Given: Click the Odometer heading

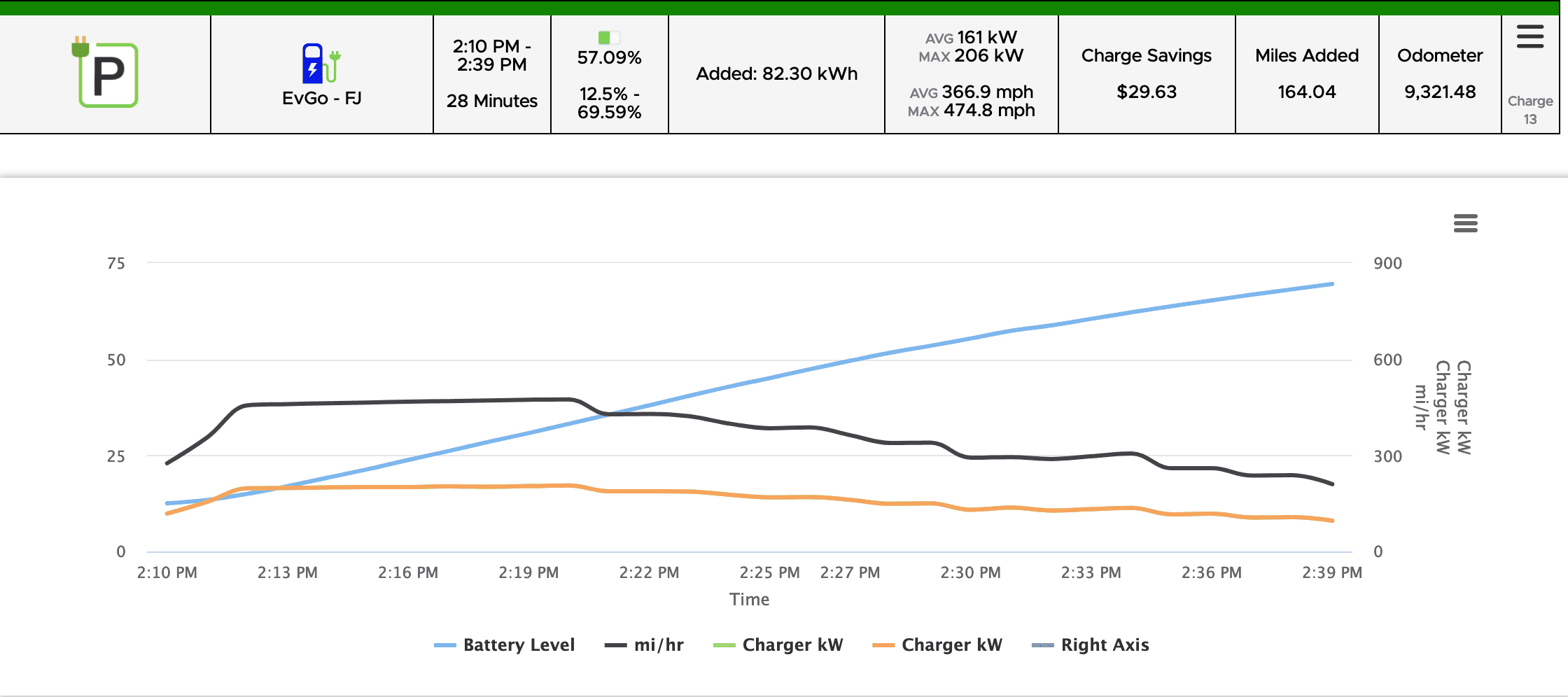Looking at the screenshot, I should pyautogui.click(x=1440, y=55).
